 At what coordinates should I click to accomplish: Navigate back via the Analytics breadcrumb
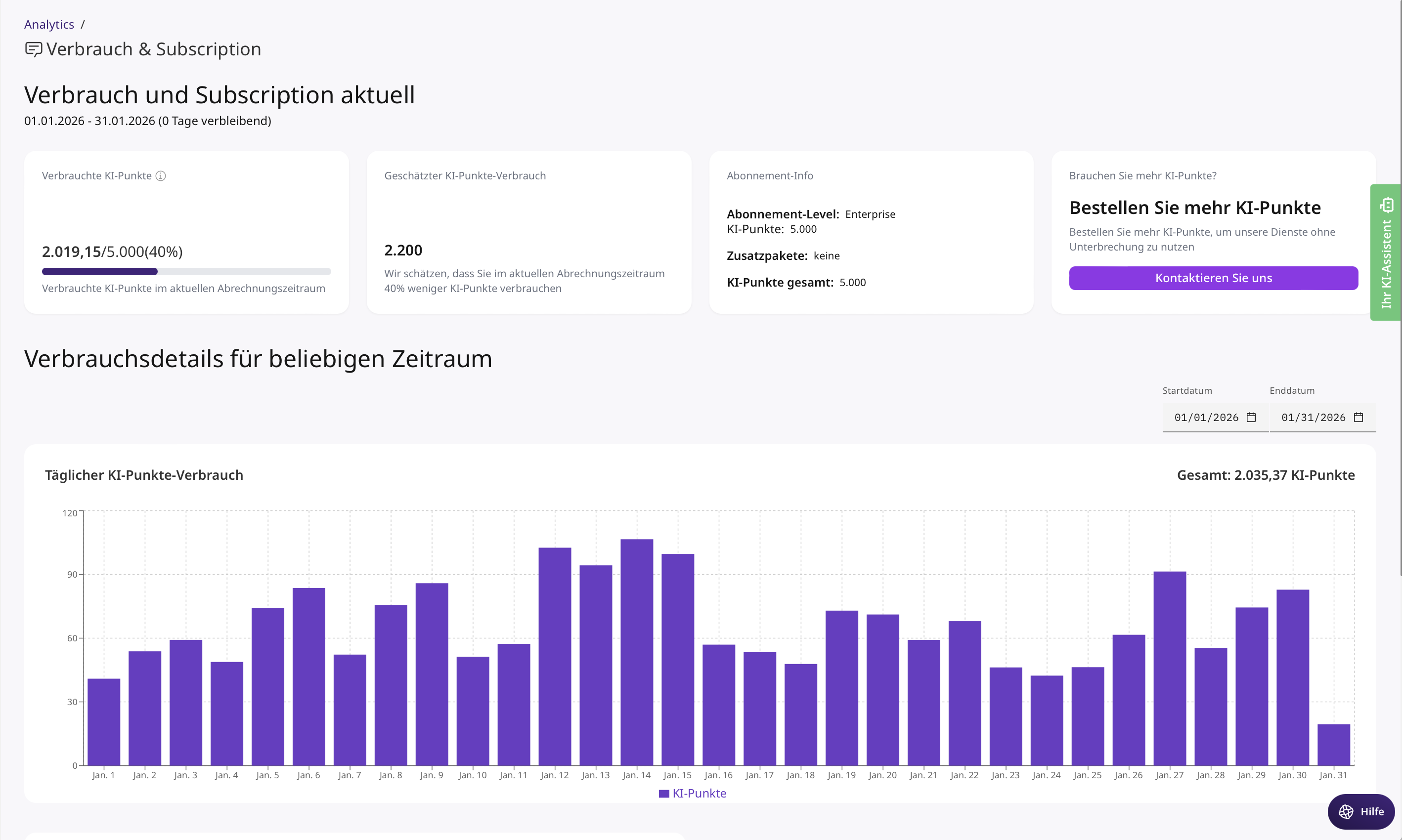pos(49,24)
